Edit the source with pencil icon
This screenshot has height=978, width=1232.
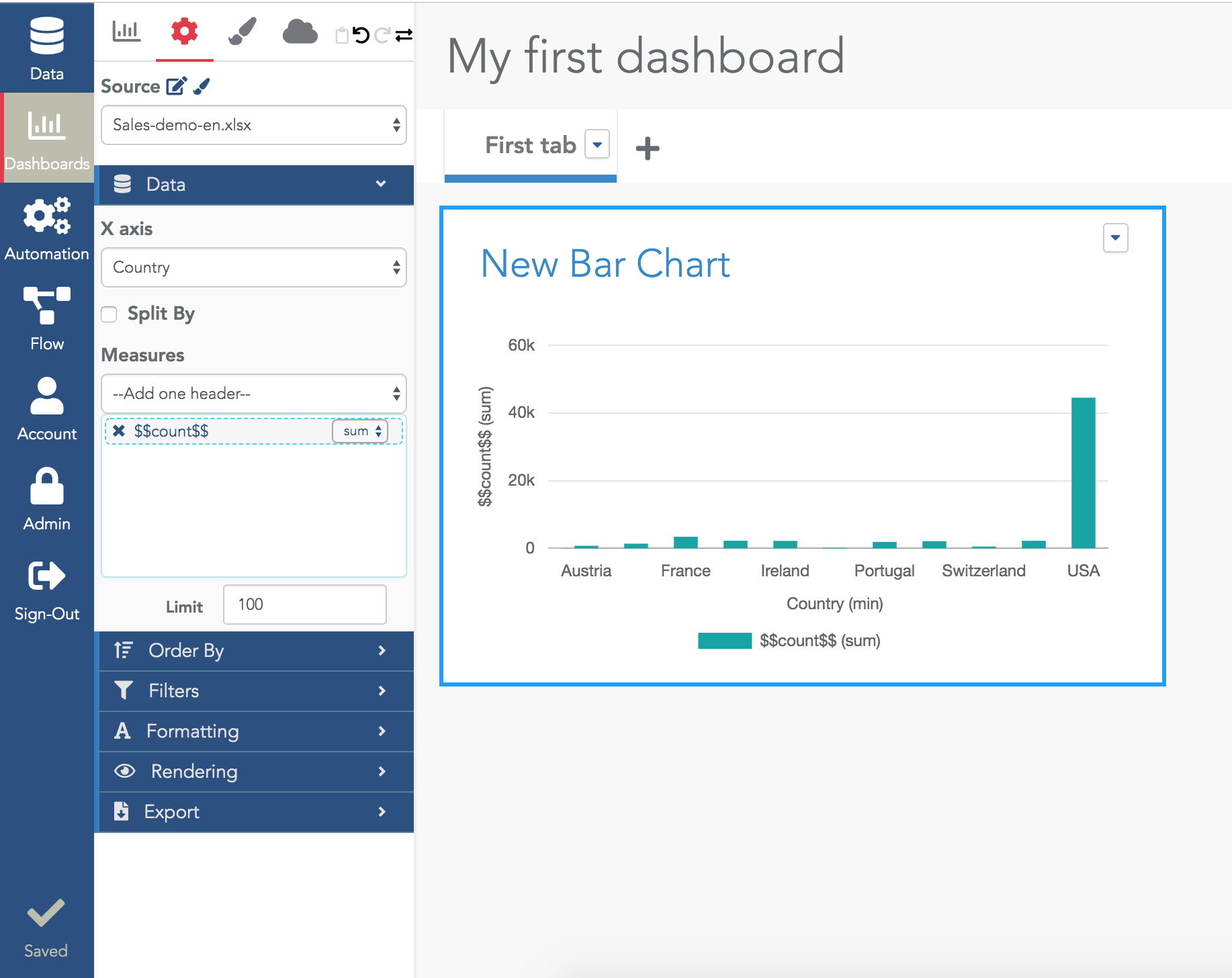177,86
